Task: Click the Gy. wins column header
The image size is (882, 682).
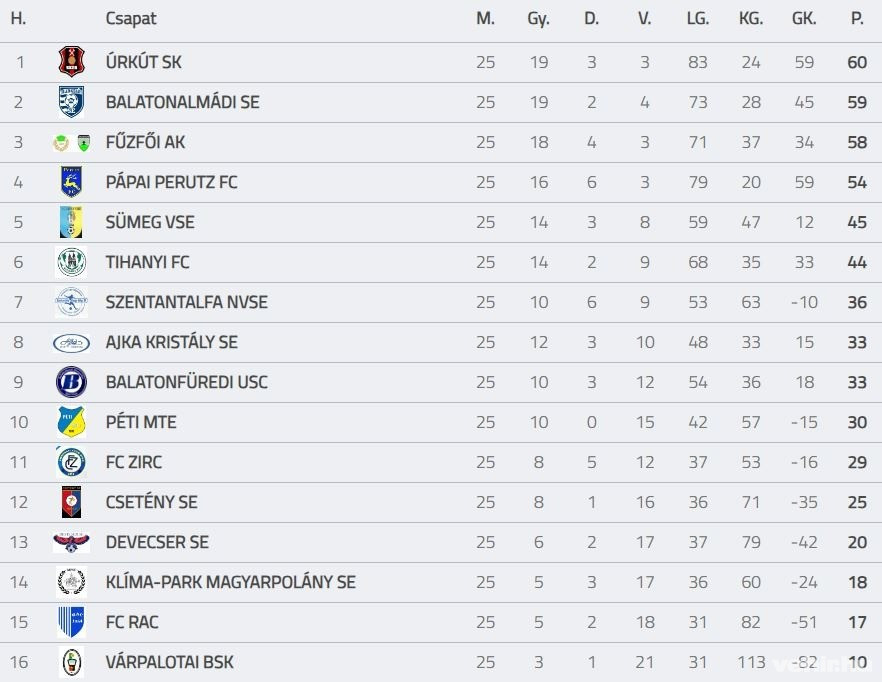Action: 538,18
